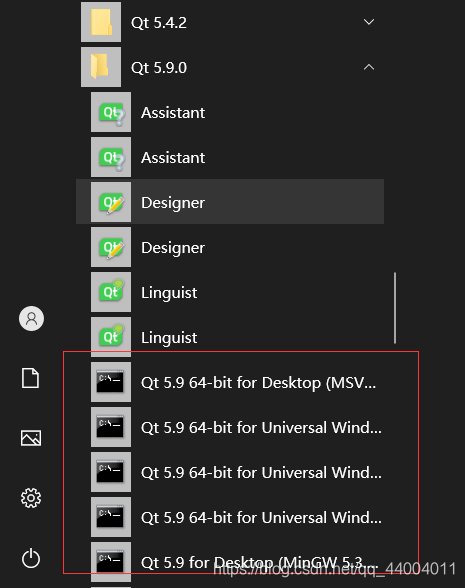
Task: Open Qt 5.9 for Desktop (MinGW 5.3... prompt
Action: (x=230, y=562)
